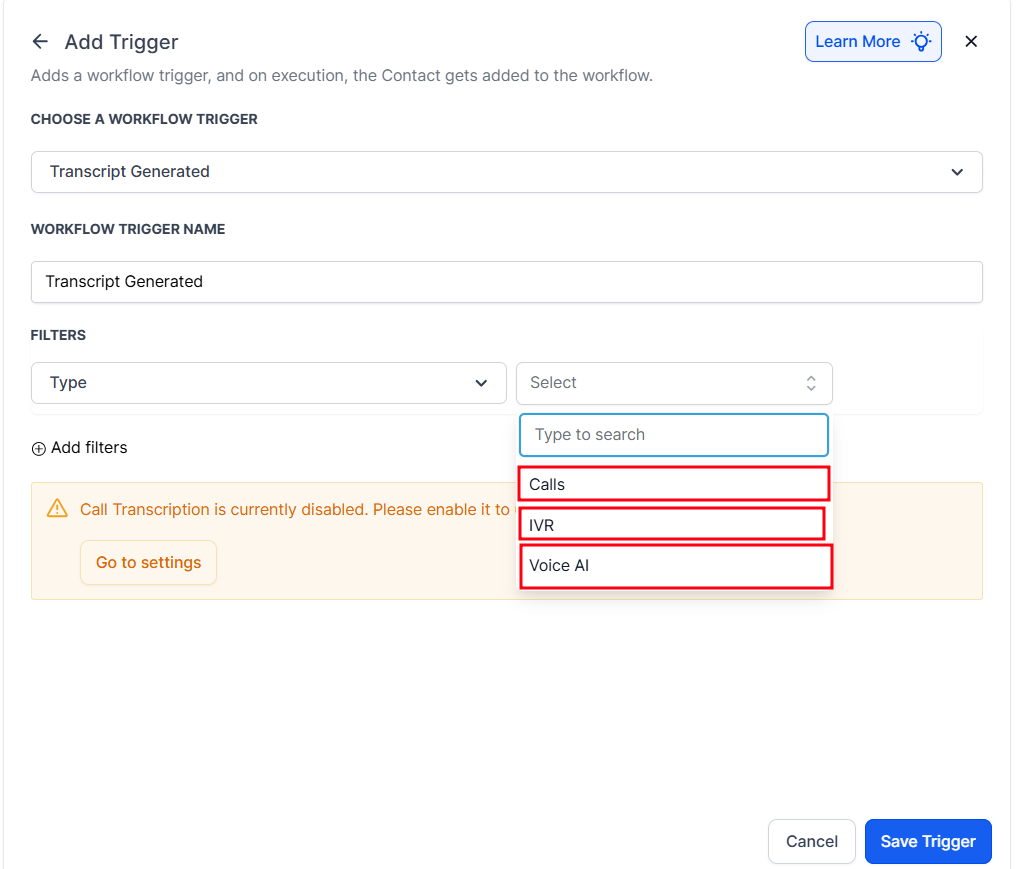
Task: Click the up-down arrows on the Select field
Action: click(x=811, y=383)
